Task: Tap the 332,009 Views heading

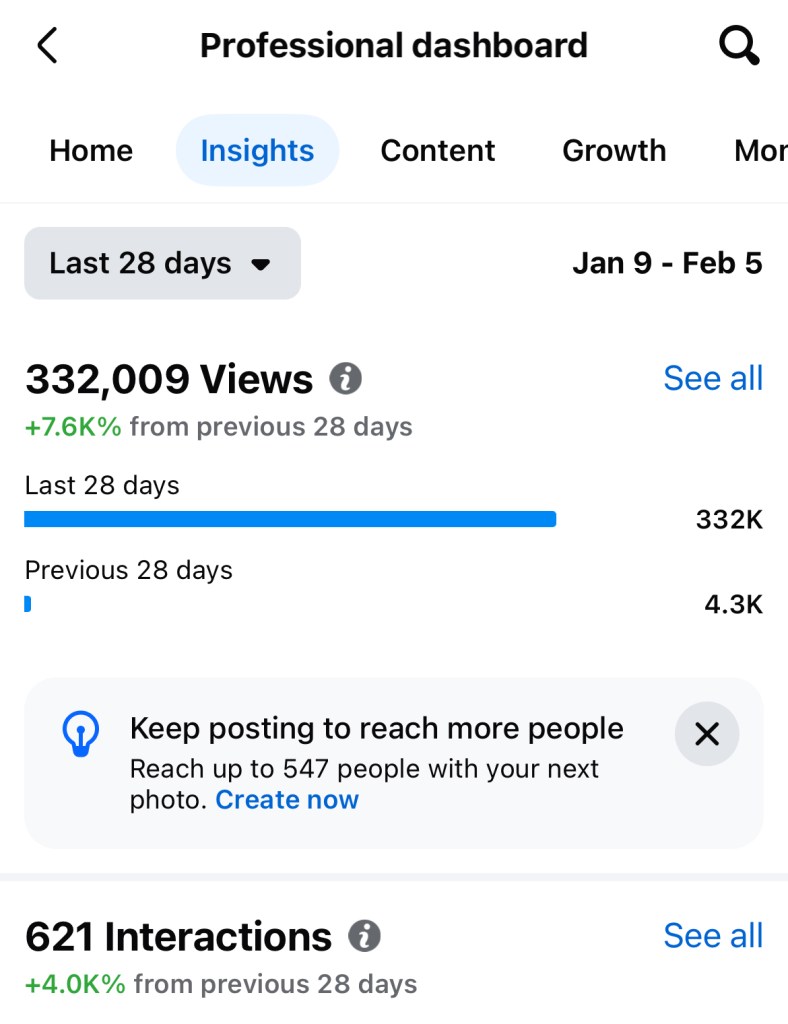Action: (x=169, y=380)
